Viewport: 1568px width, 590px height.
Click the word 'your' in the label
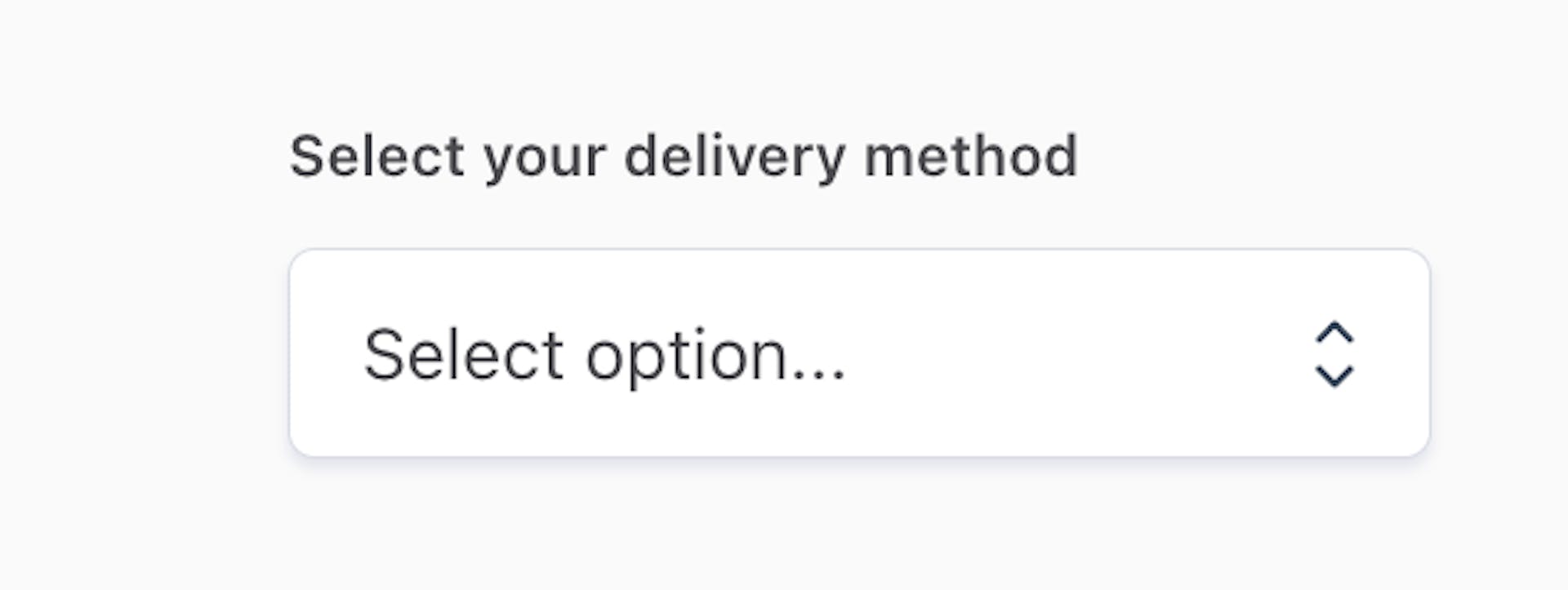pyautogui.click(x=545, y=157)
